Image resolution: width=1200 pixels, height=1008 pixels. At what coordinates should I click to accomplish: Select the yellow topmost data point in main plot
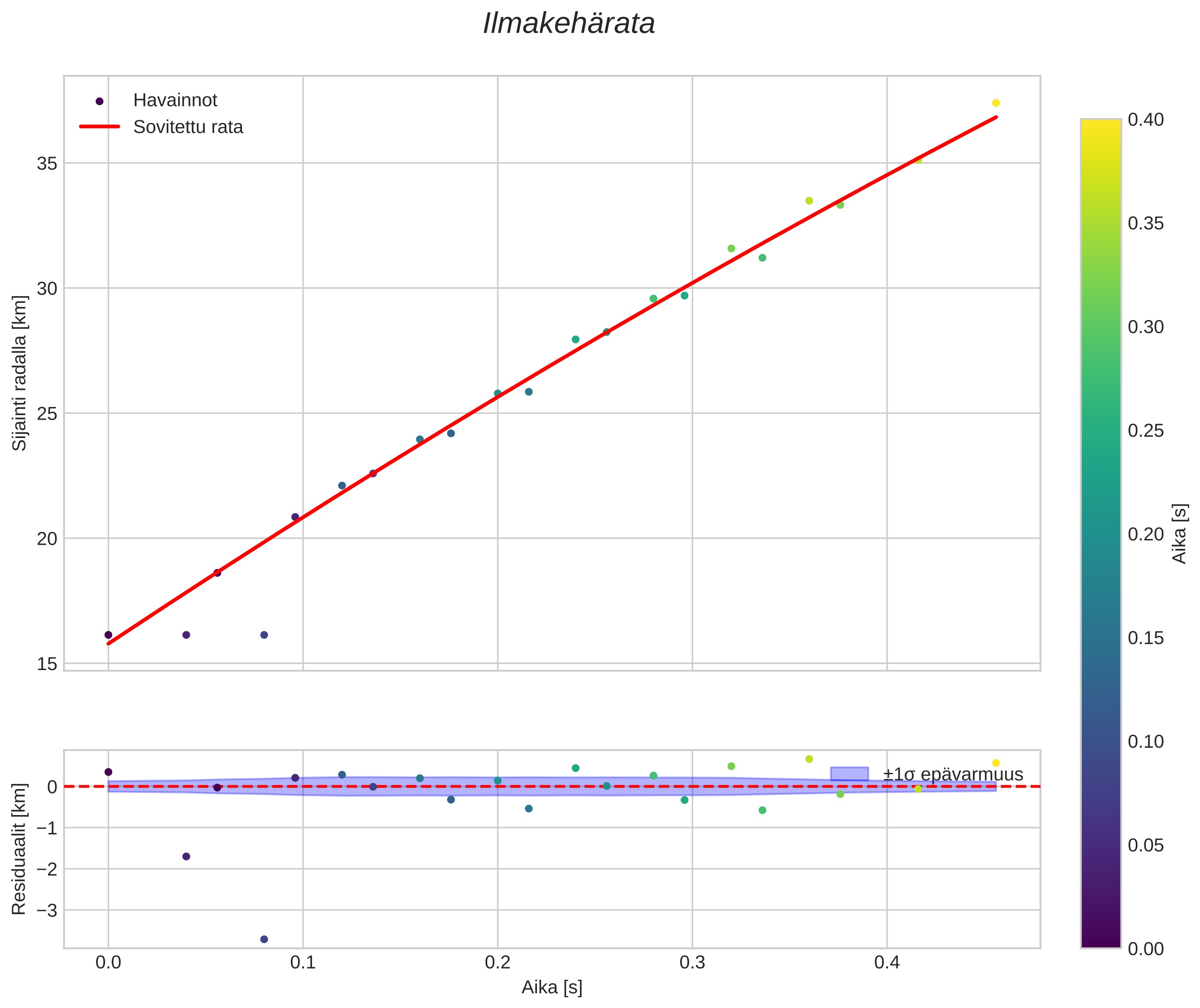[995, 103]
